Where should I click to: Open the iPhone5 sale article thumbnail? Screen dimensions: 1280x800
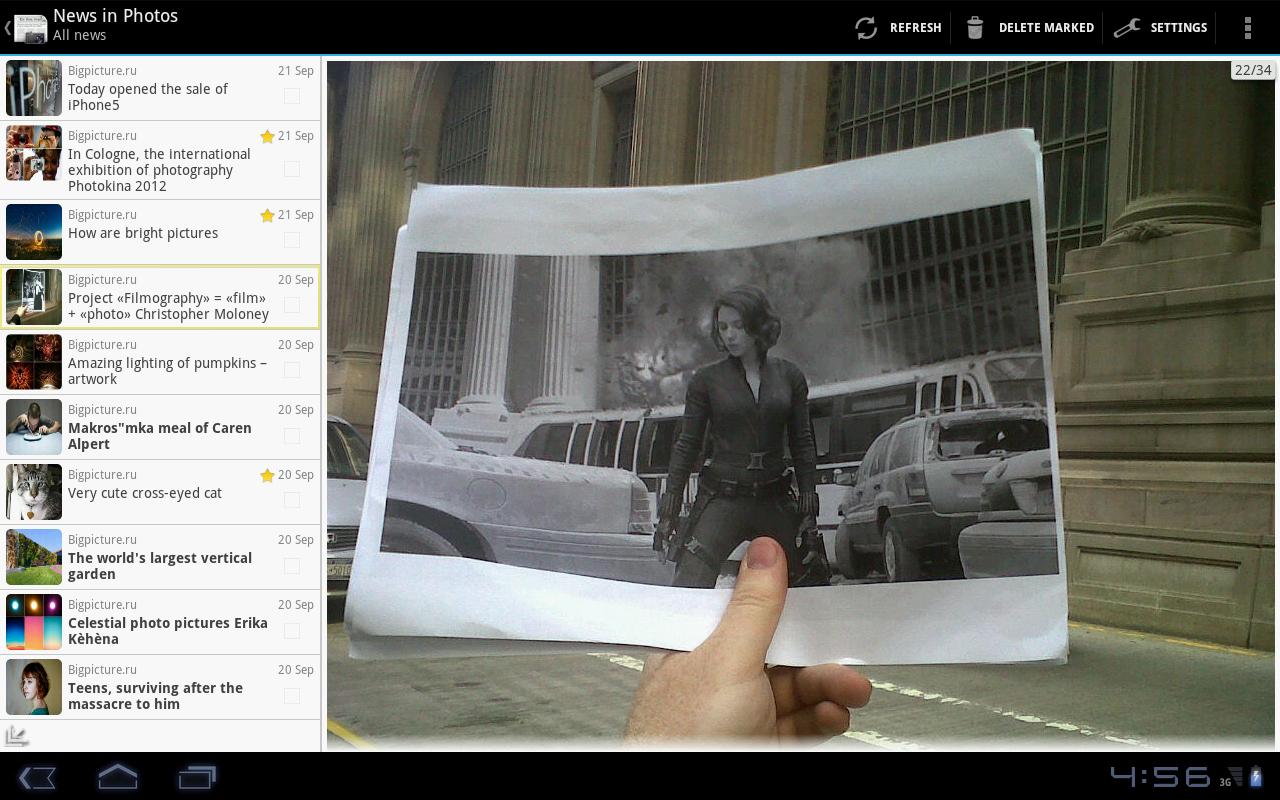click(x=34, y=88)
